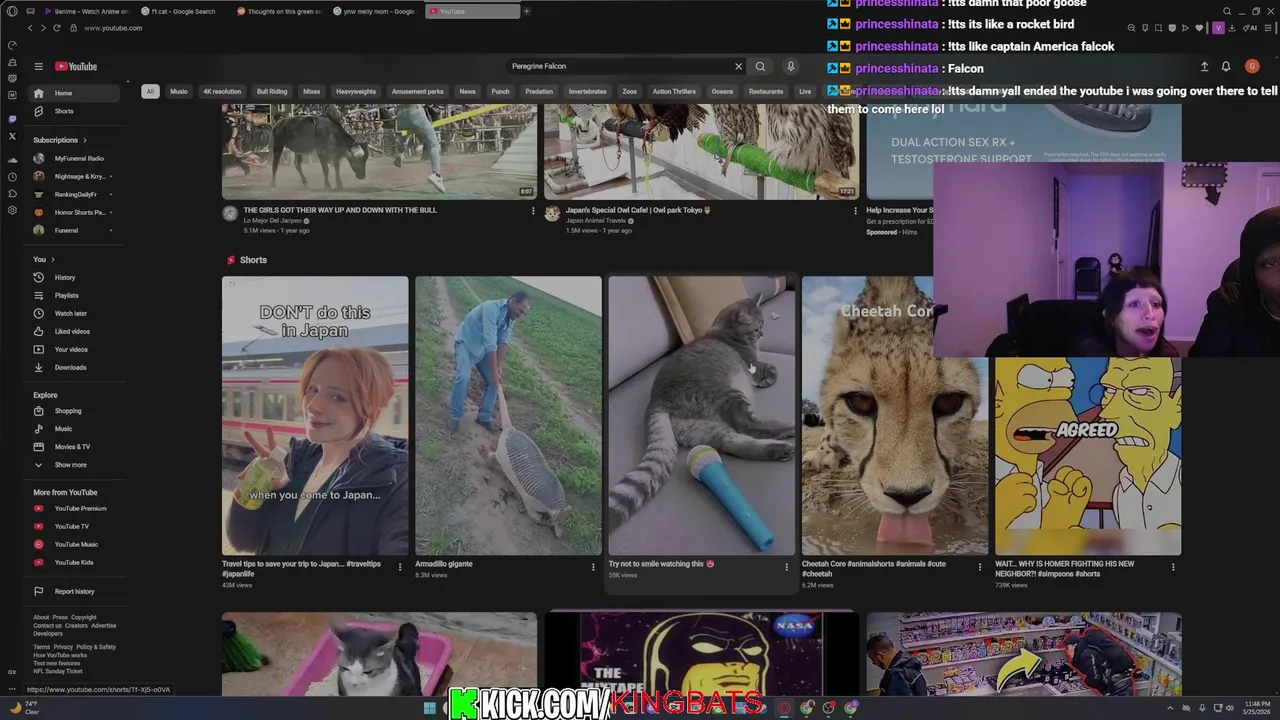Select the All filter chip

[150, 91]
